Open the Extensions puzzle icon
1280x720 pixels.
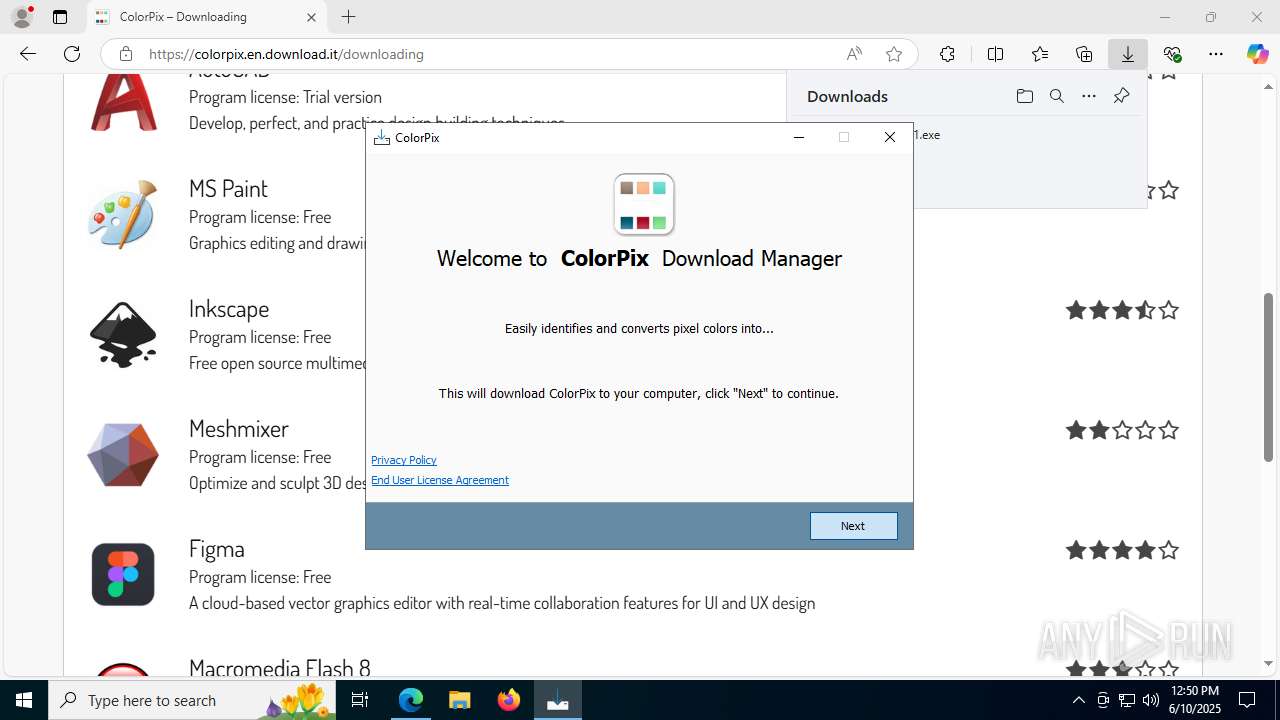[x=947, y=54]
